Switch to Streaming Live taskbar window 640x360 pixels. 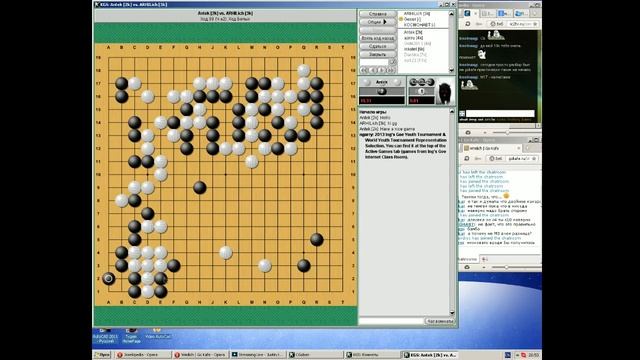click(257, 355)
